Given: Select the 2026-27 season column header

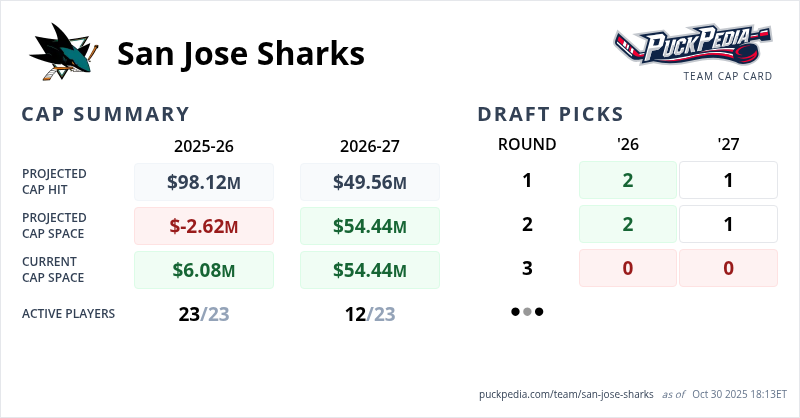Looking at the screenshot, I should (370, 145).
